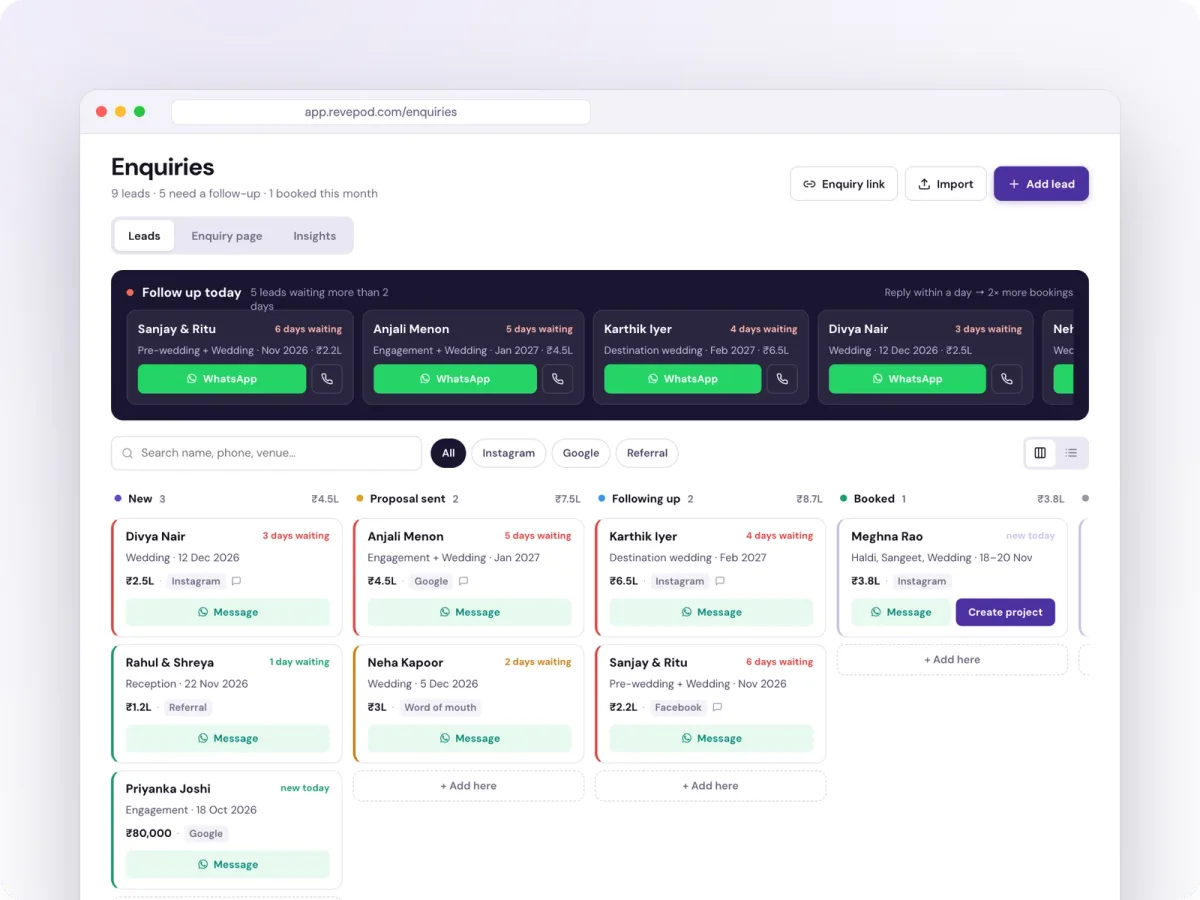
Task: Open comment icon on Karthik Iyer lead card
Action: 720,581
